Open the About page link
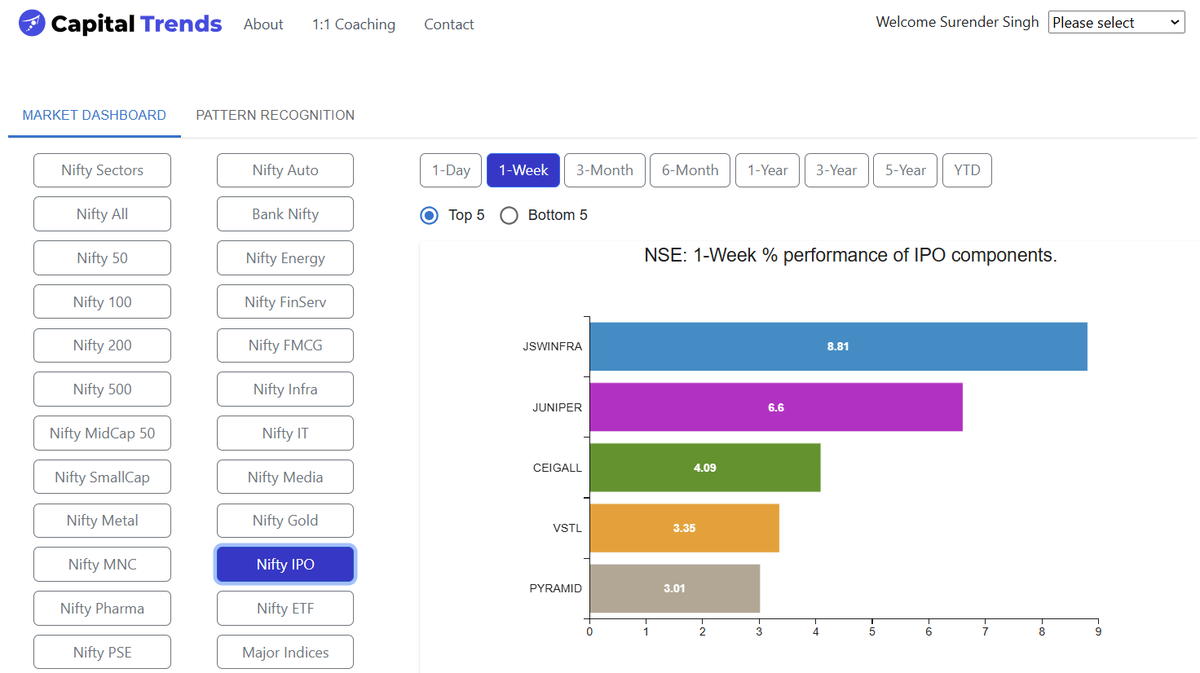1200x673 pixels. [x=263, y=24]
